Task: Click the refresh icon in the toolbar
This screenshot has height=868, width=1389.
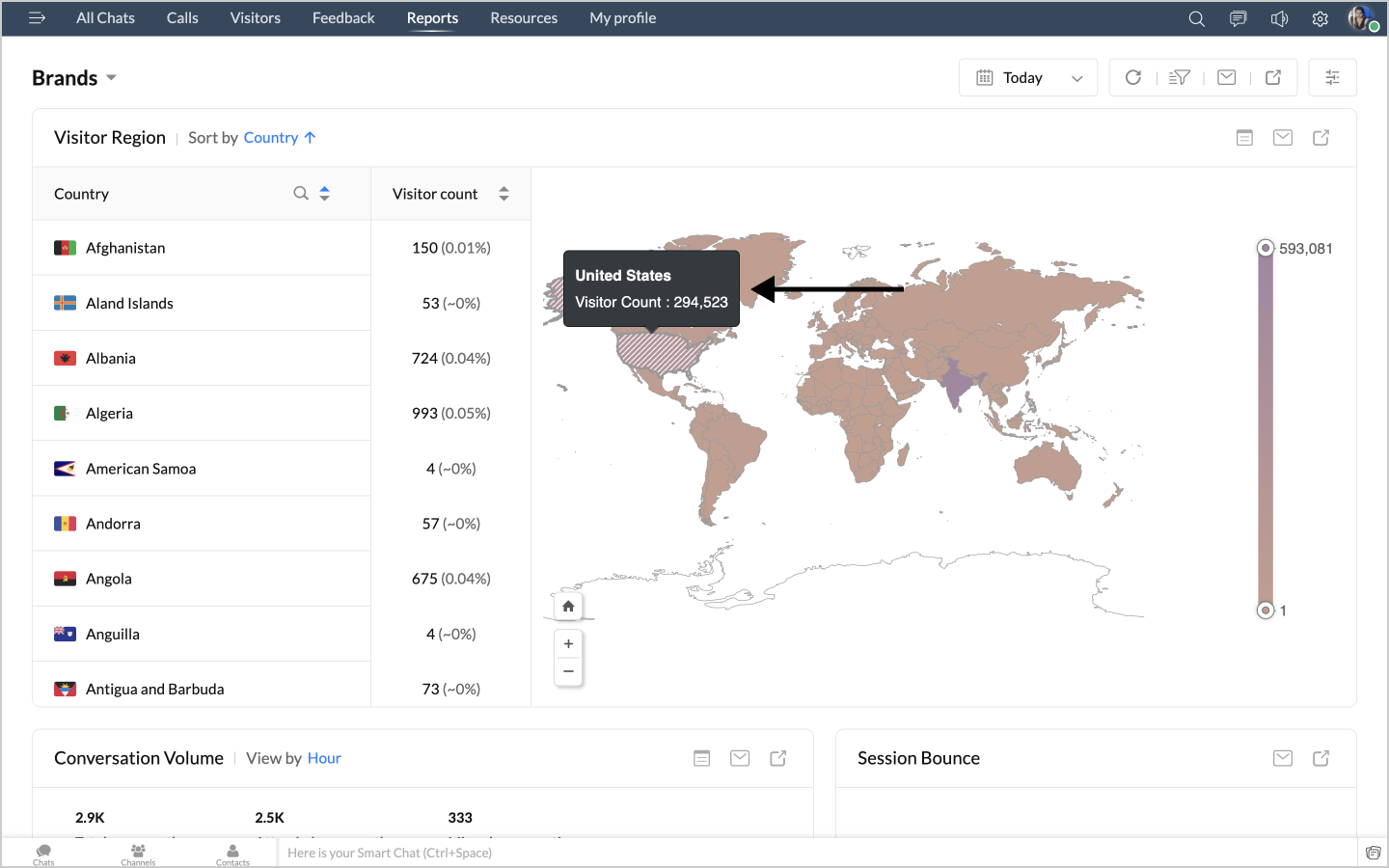Action: pos(1133,78)
